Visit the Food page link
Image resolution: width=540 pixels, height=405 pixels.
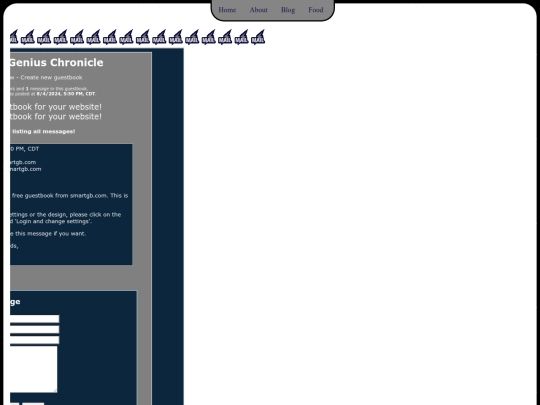point(315,10)
